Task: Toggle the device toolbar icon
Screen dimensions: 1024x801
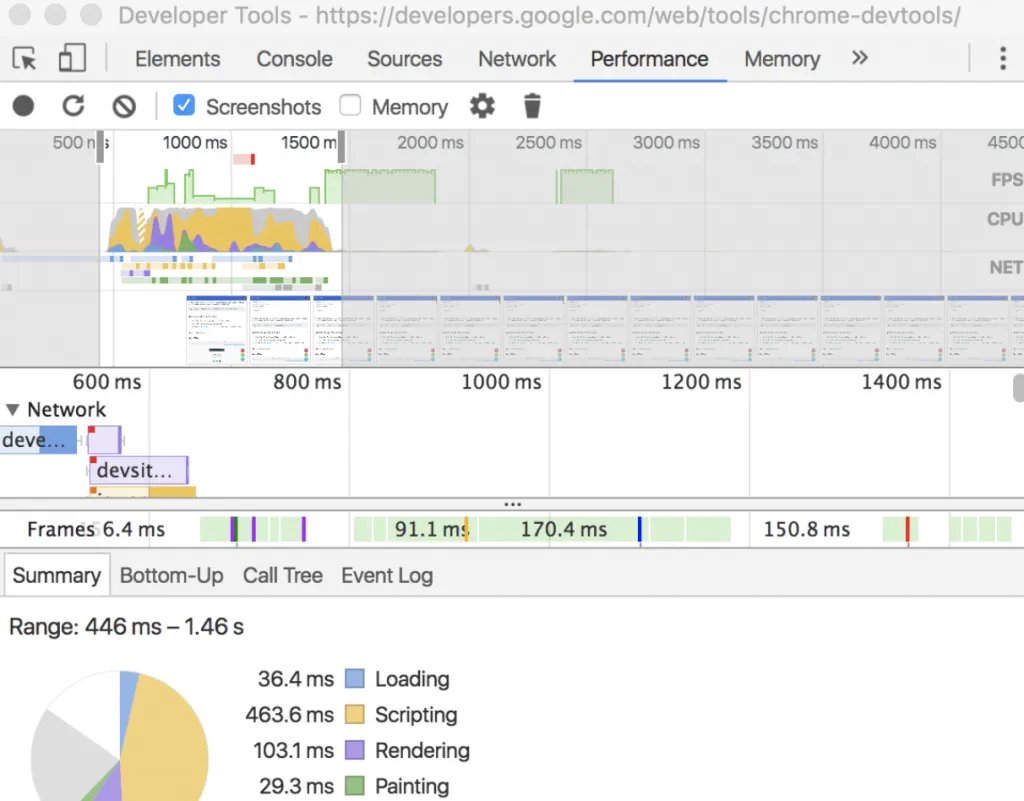Action: (71, 59)
